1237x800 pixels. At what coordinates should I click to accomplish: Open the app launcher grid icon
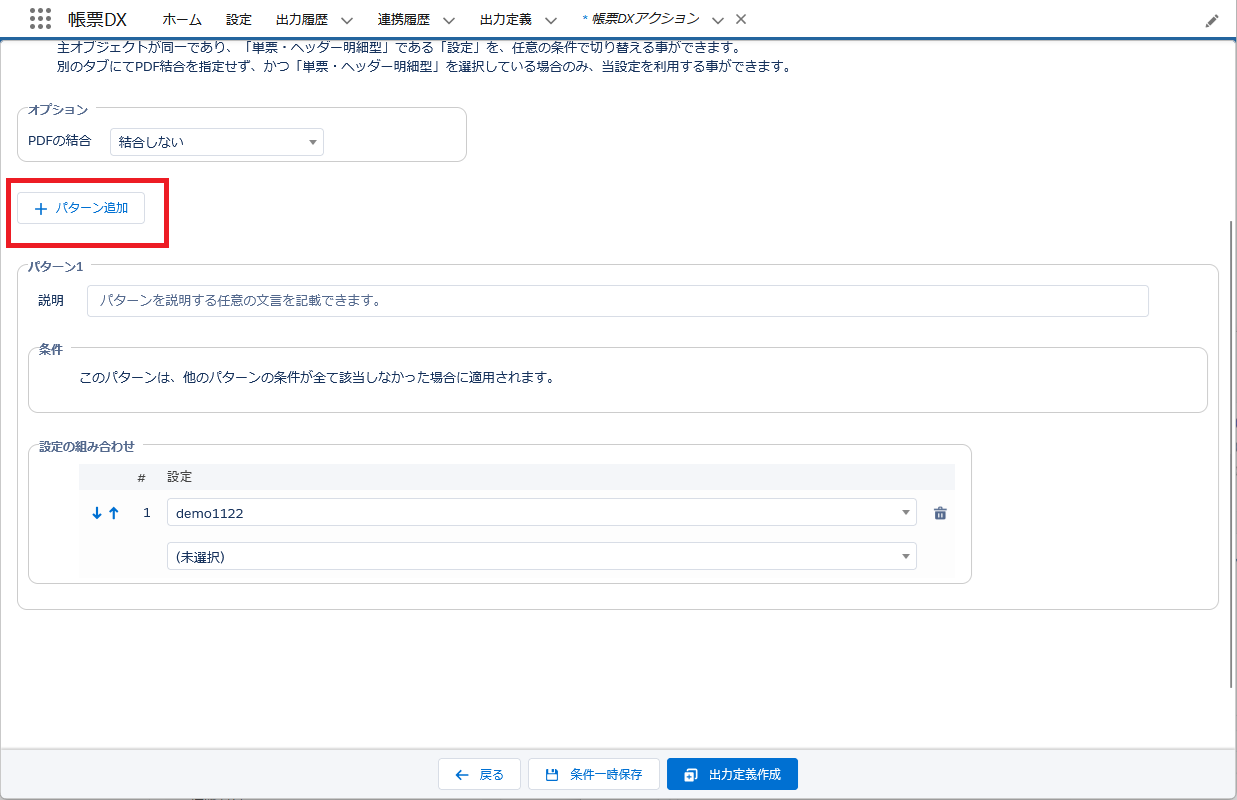coord(38,18)
